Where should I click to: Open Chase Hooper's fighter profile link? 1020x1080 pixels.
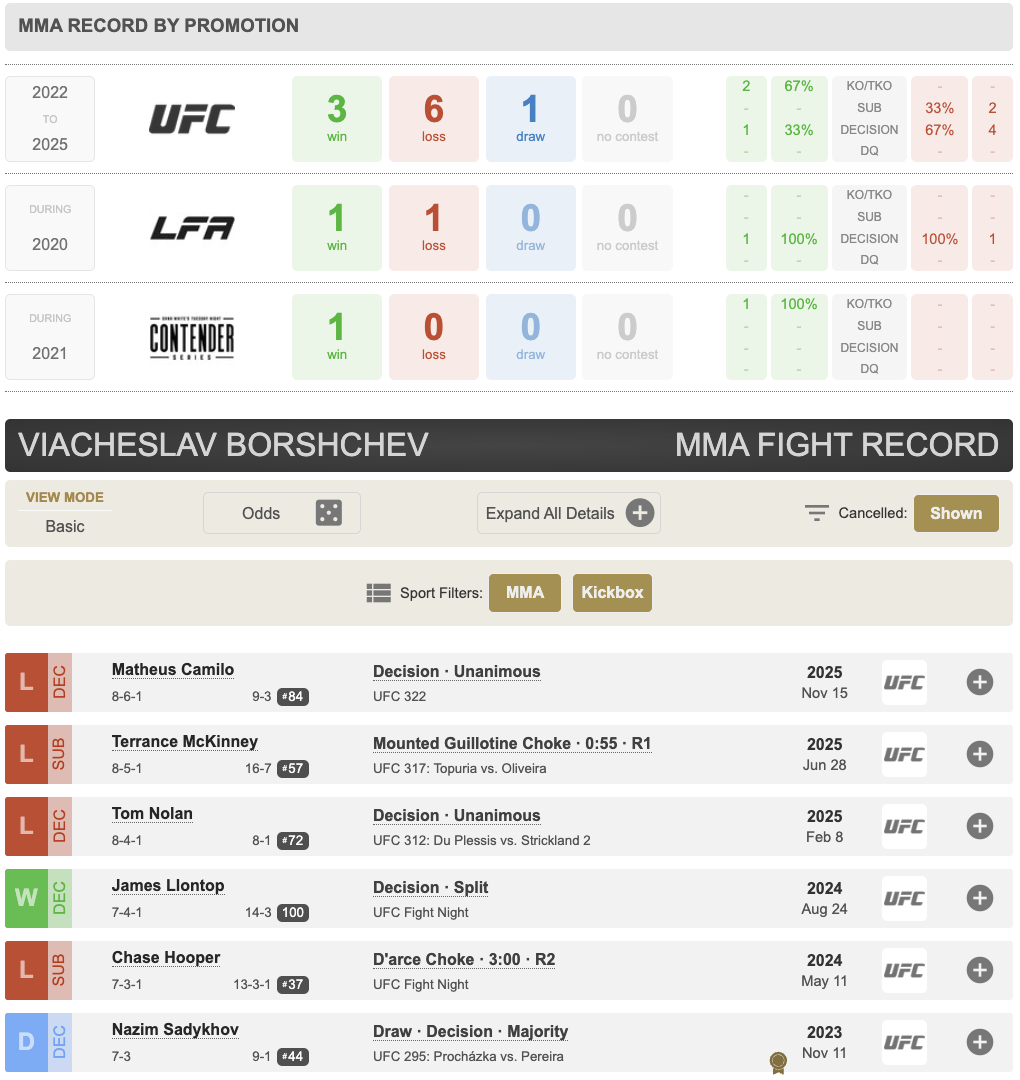tap(166, 958)
